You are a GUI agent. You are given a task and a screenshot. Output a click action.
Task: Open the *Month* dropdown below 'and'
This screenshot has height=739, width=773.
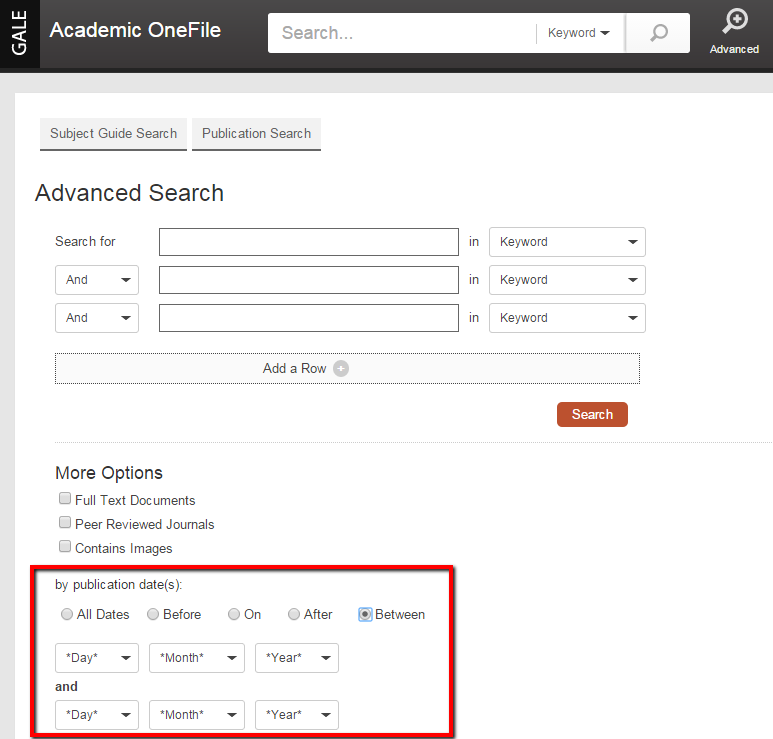(197, 715)
